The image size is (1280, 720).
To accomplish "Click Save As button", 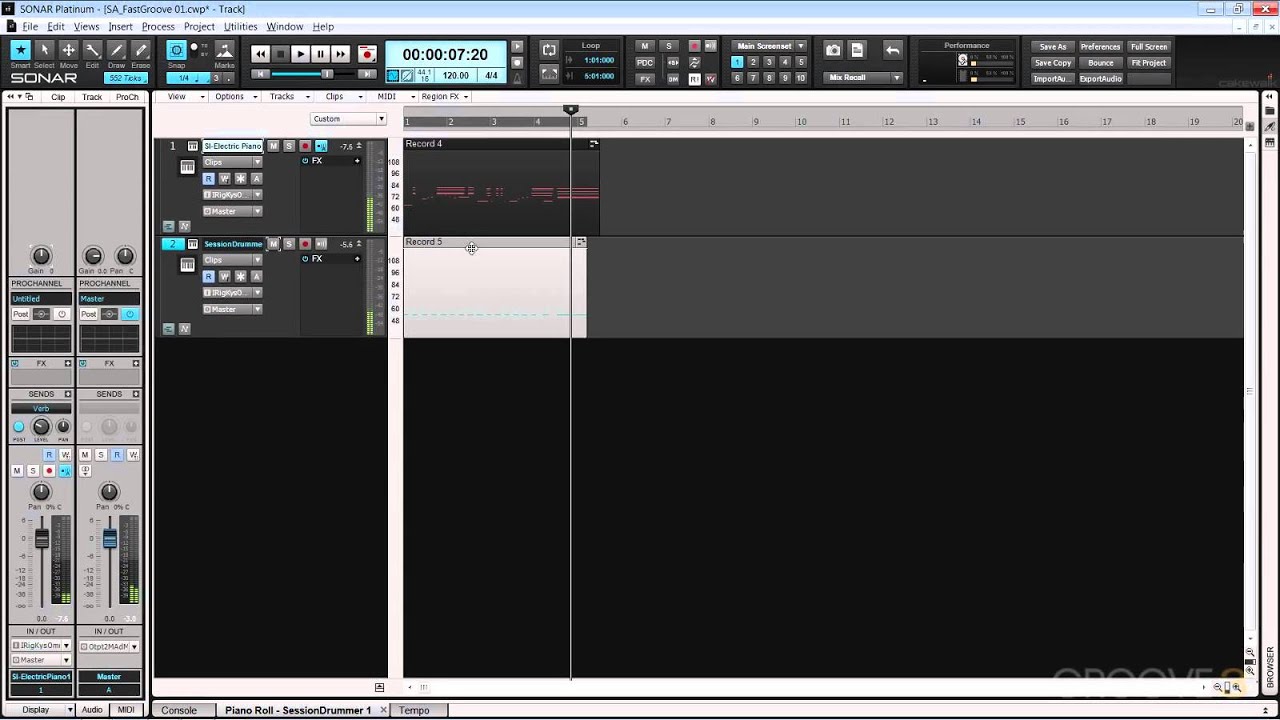I will click(x=1052, y=46).
